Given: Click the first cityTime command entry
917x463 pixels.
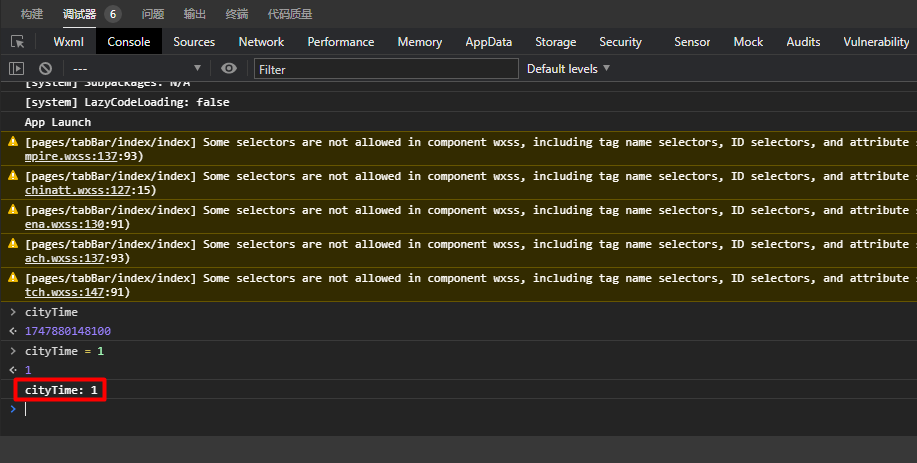Looking at the screenshot, I should [x=51, y=312].
